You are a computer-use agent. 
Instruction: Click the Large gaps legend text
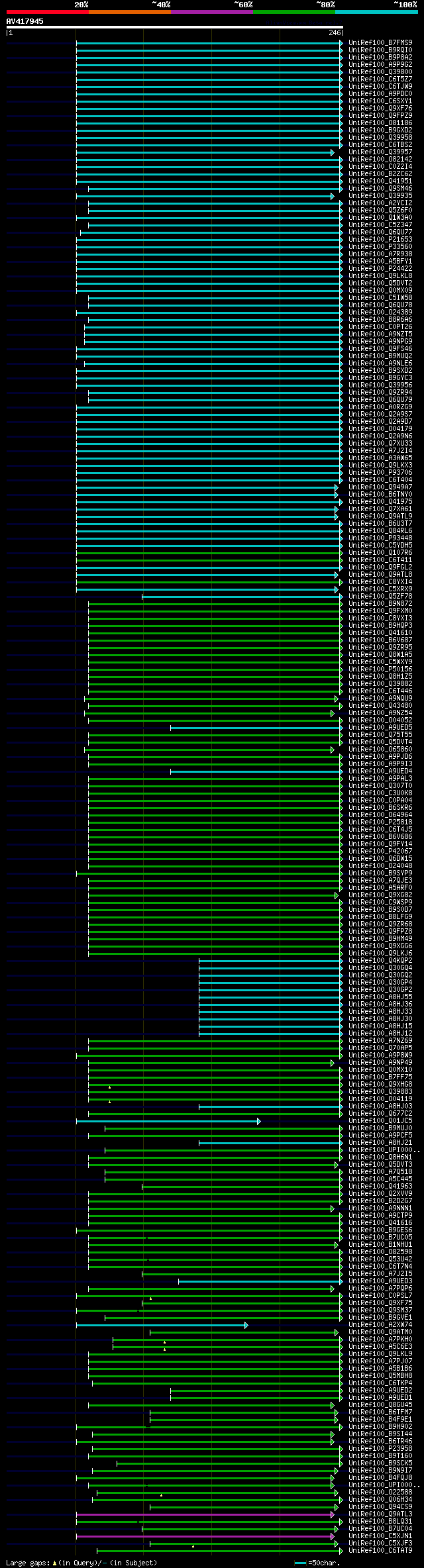[x=81, y=1563]
